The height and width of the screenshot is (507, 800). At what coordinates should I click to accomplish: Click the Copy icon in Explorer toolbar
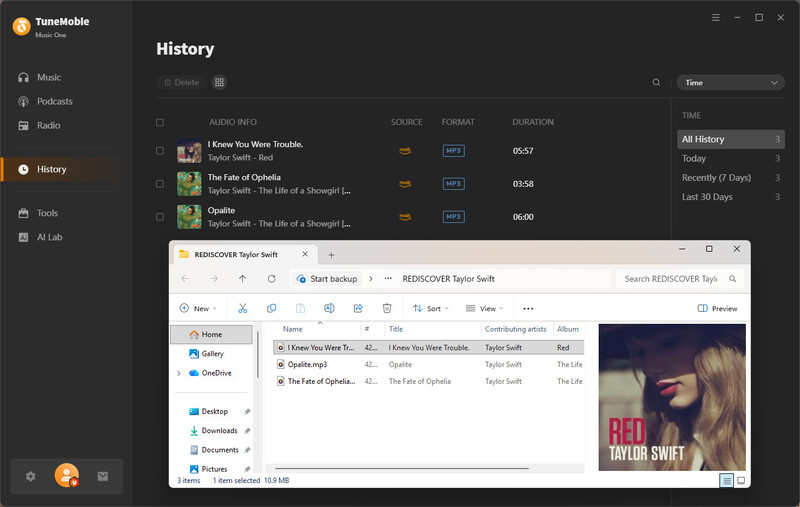[x=271, y=309]
